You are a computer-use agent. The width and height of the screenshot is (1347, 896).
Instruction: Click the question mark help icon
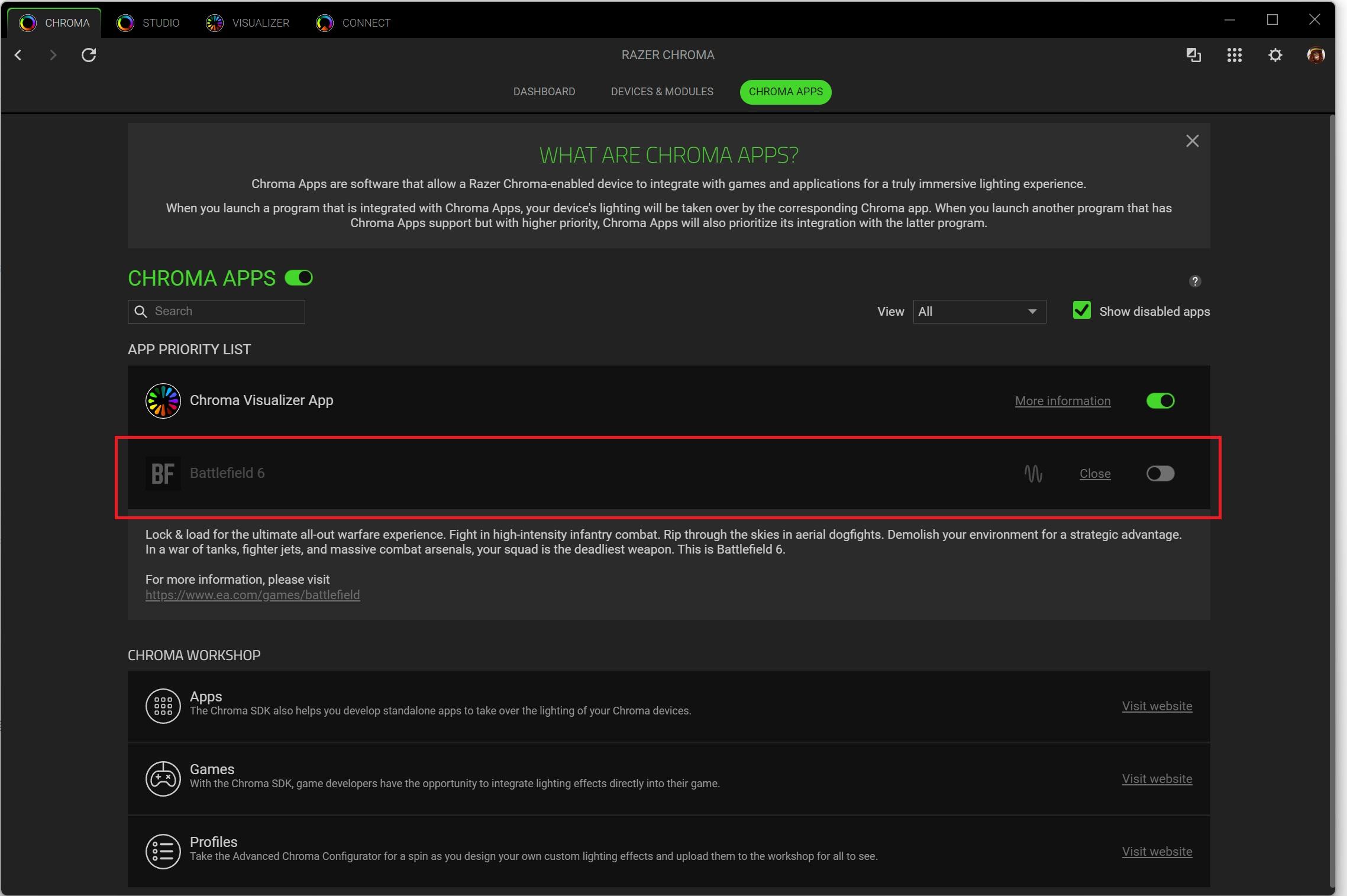tap(1194, 281)
